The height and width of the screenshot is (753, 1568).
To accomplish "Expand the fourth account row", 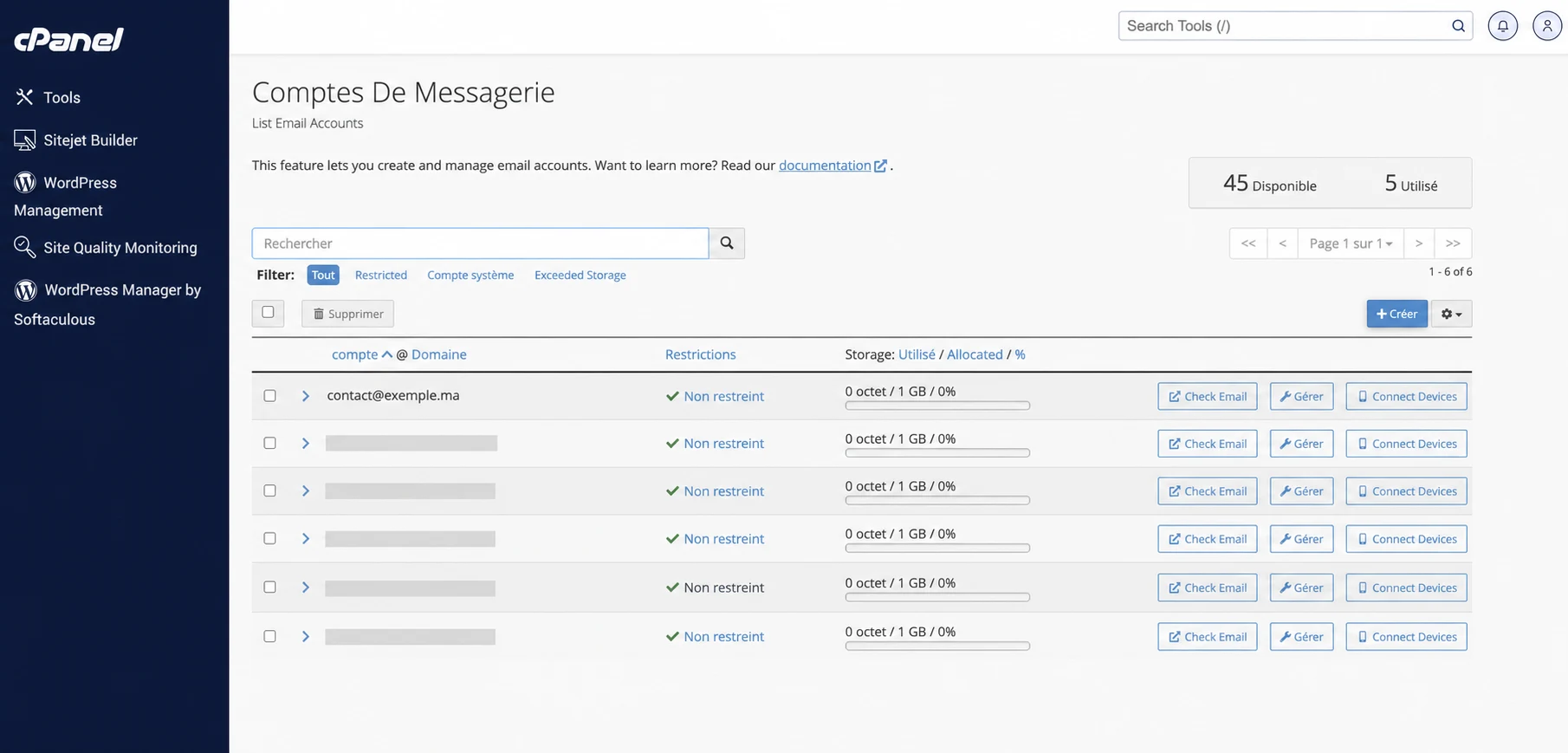I will tap(306, 539).
